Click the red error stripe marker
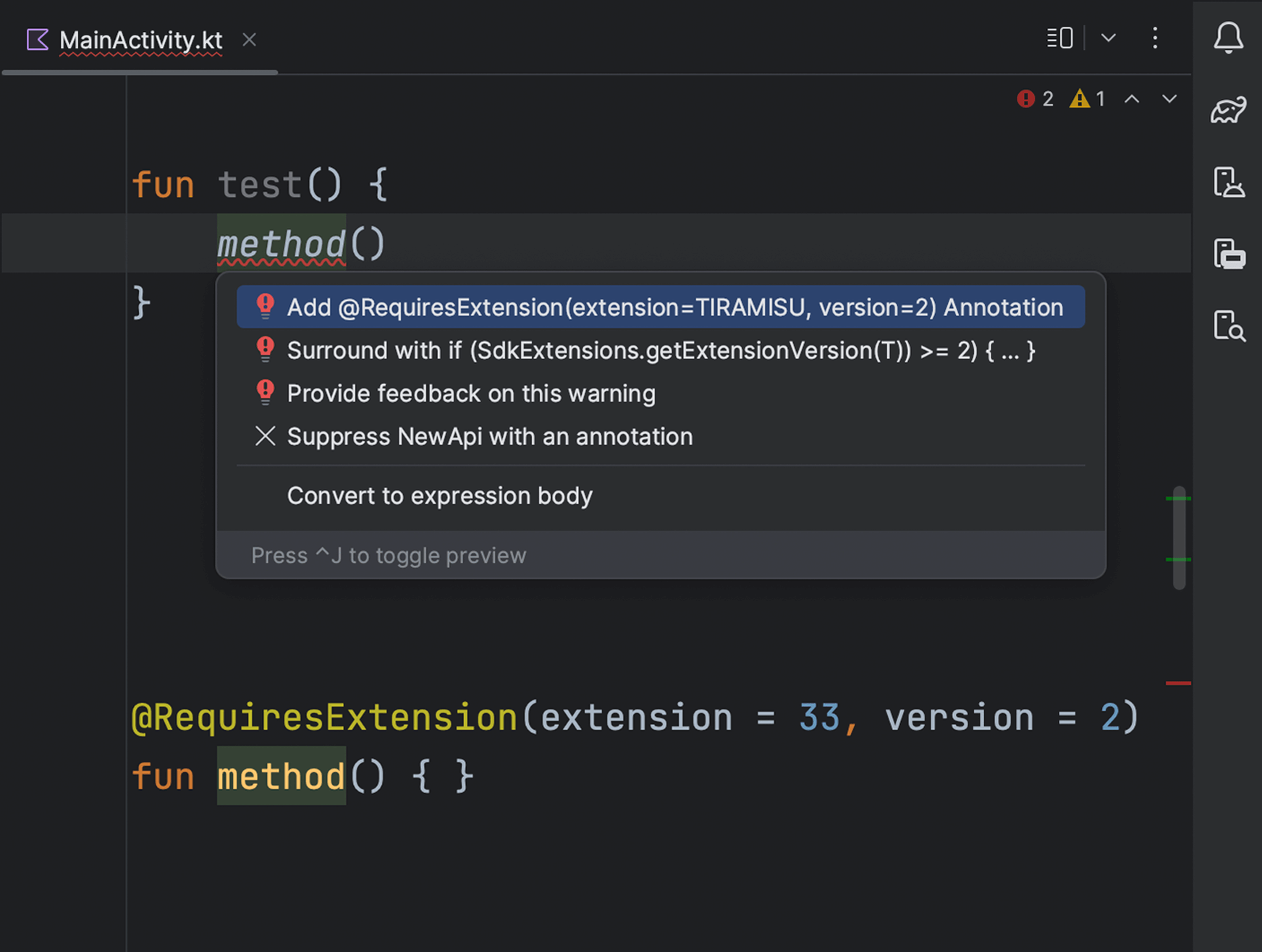Image resolution: width=1262 pixels, height=952 pixels. pos(1178,683)
